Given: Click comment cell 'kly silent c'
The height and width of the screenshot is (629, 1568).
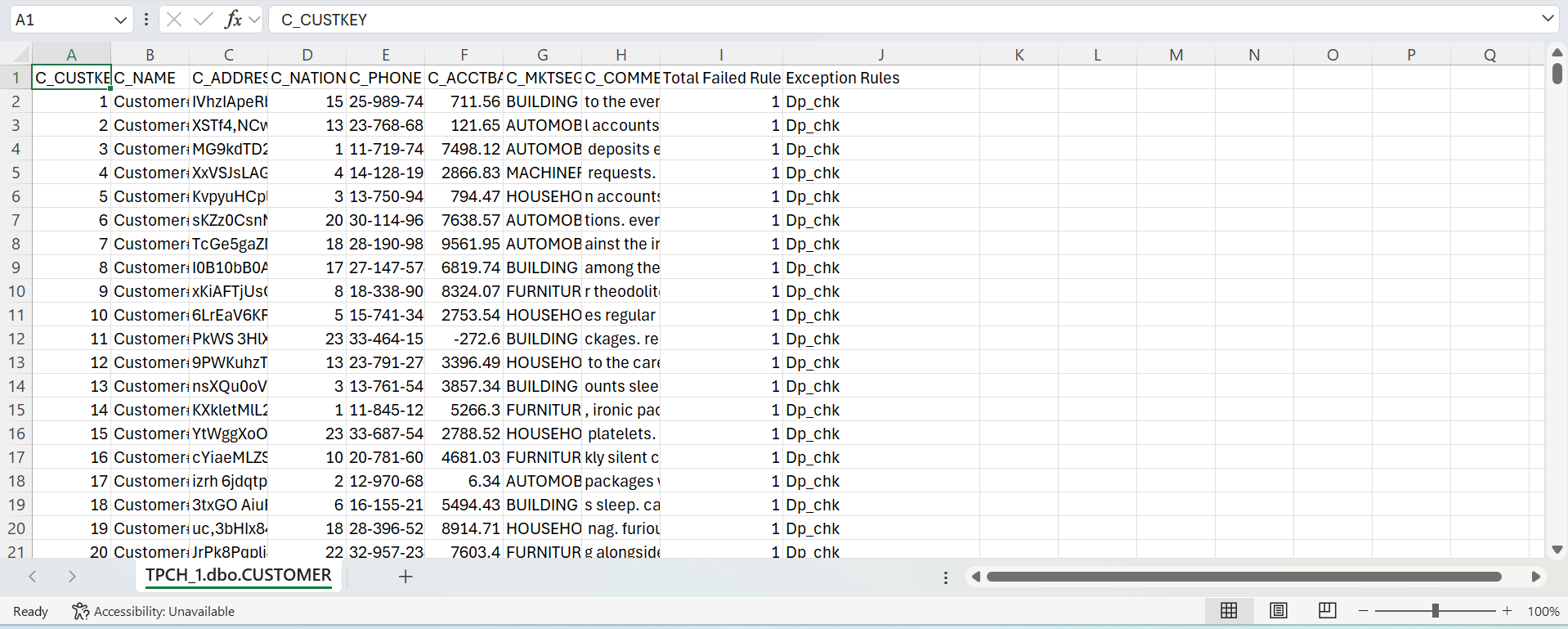Looking at the screenshot, I should click(x=621, y=457).
